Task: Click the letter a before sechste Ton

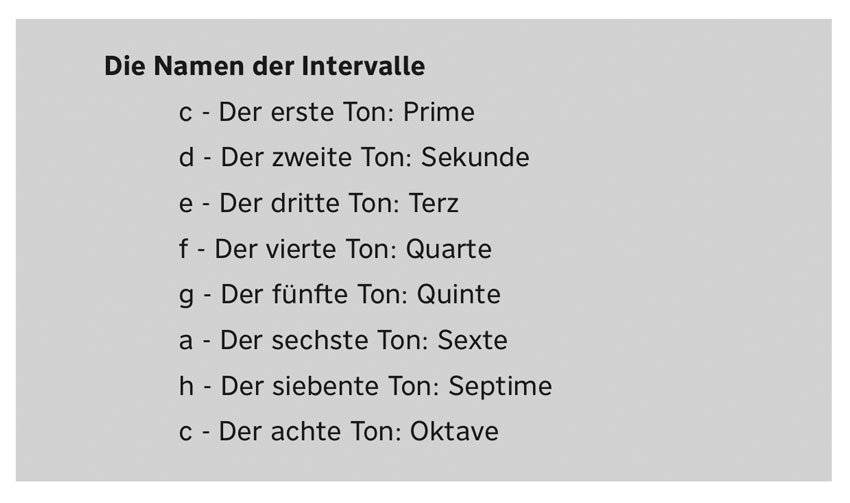Action: [x=185, y=341]
